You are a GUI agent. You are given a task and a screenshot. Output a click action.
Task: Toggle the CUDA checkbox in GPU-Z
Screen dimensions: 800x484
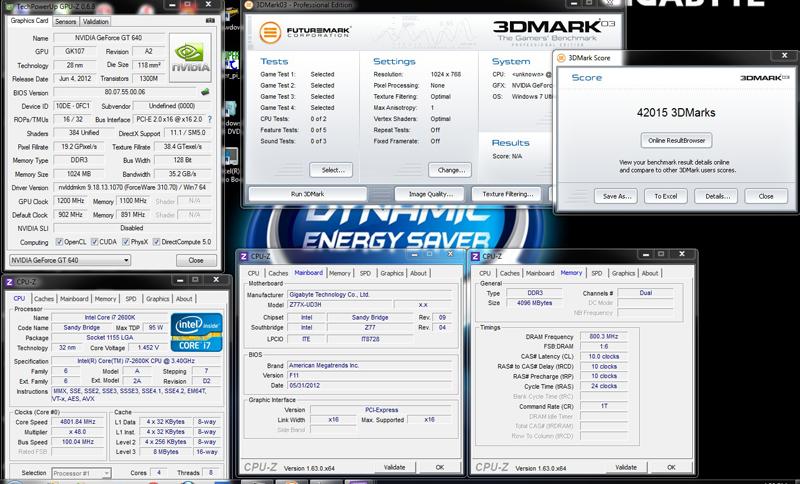tap(94, 242)
